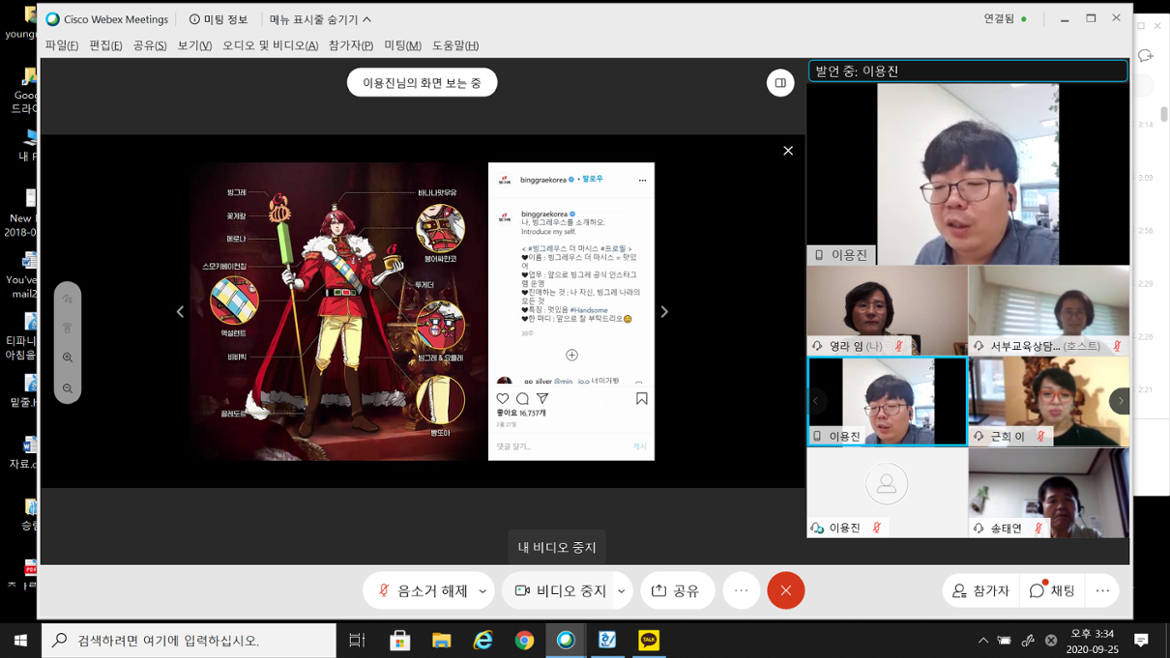Toggle the side panel layout icon
The image size is (1170, 658).
[x=780, y=83]
